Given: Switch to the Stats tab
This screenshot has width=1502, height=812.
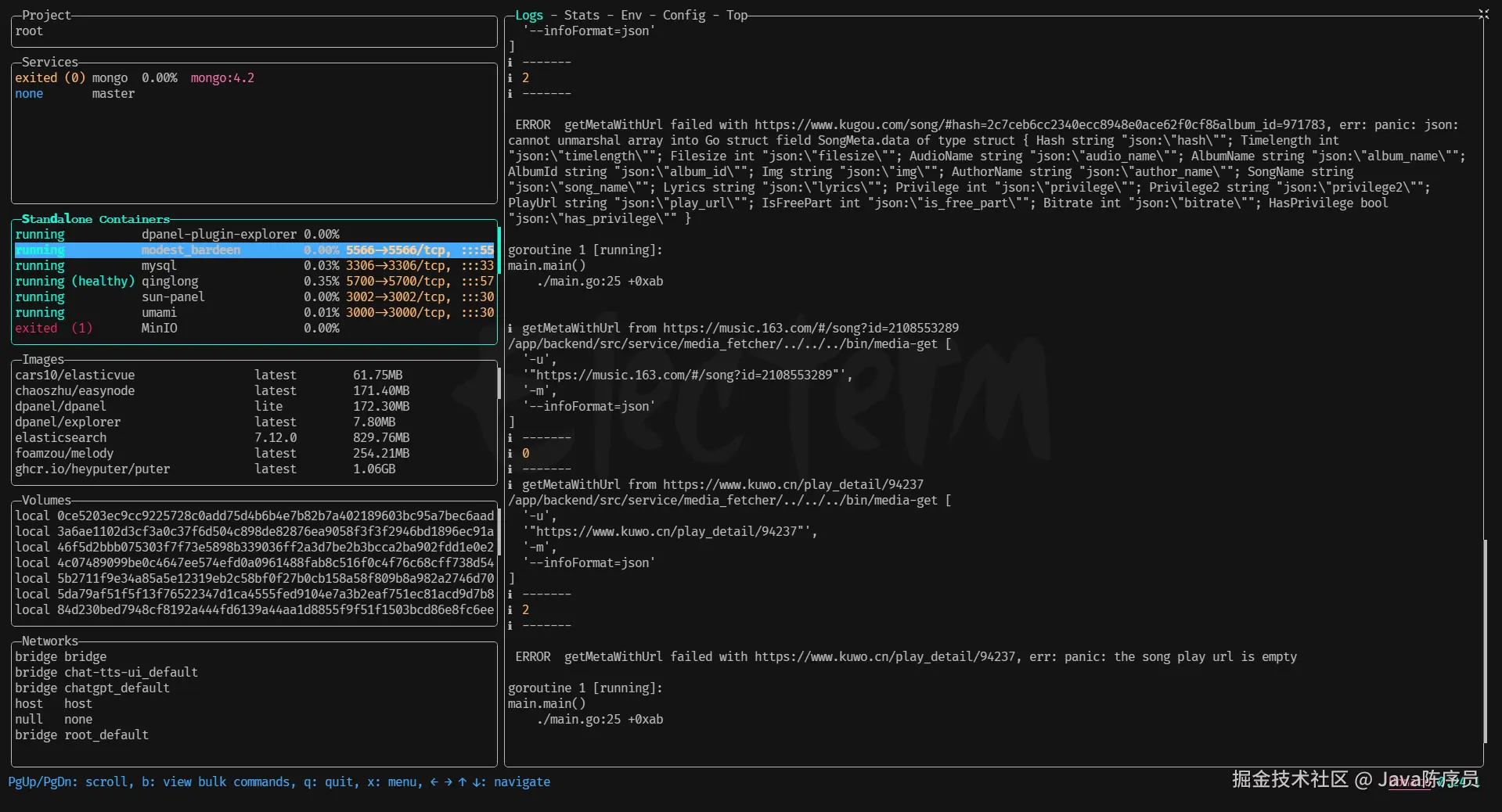Looking at the screenshot, I should 582,15.
